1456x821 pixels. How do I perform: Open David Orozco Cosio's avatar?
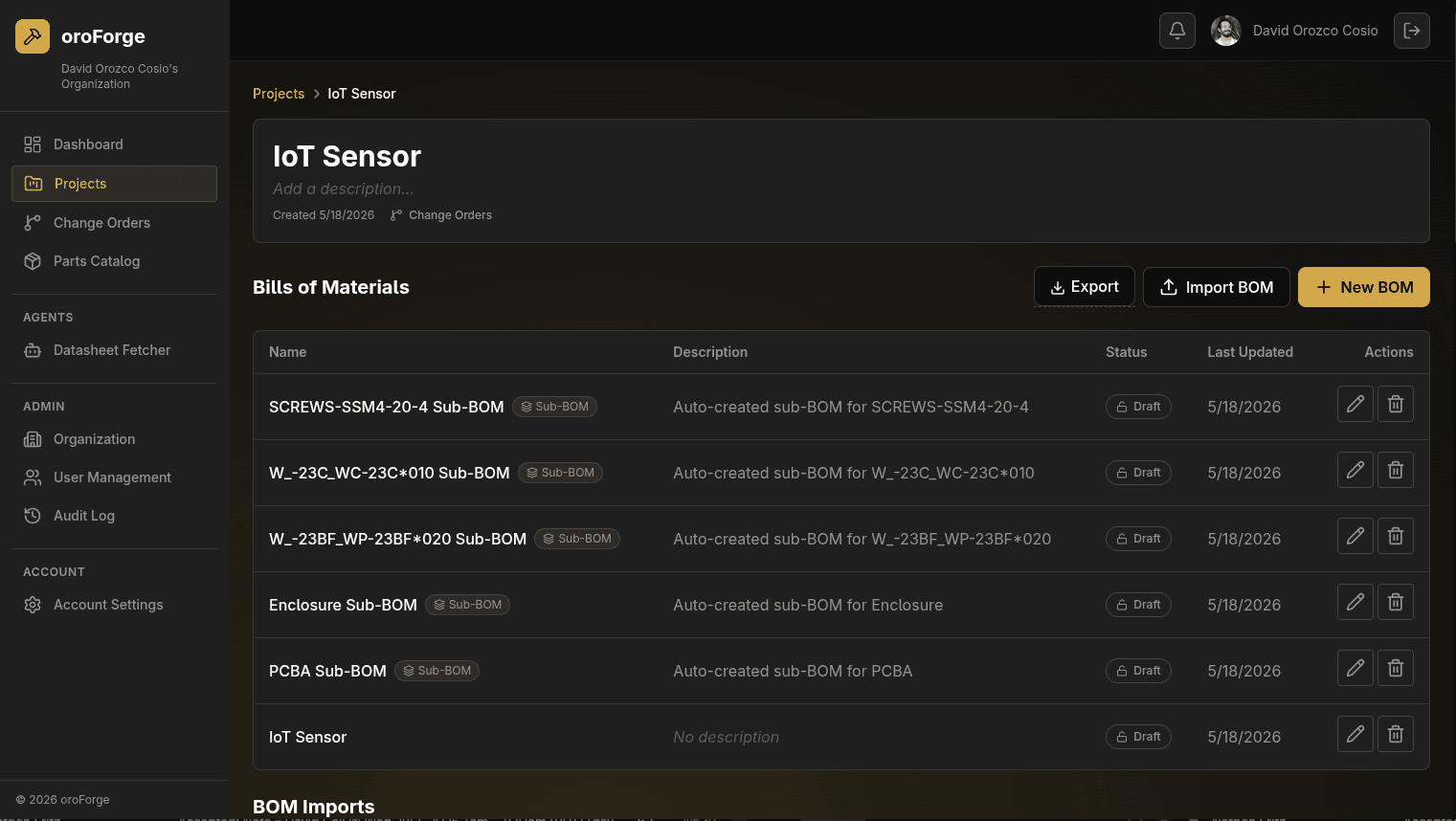point(1226,31)
